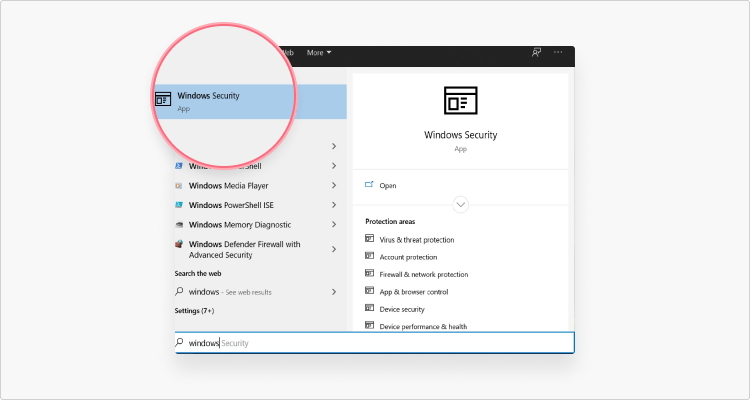The image size is (750, 400).
Task: Expand the chevron for the 'windows' web results row
Action: pos(334,292)
